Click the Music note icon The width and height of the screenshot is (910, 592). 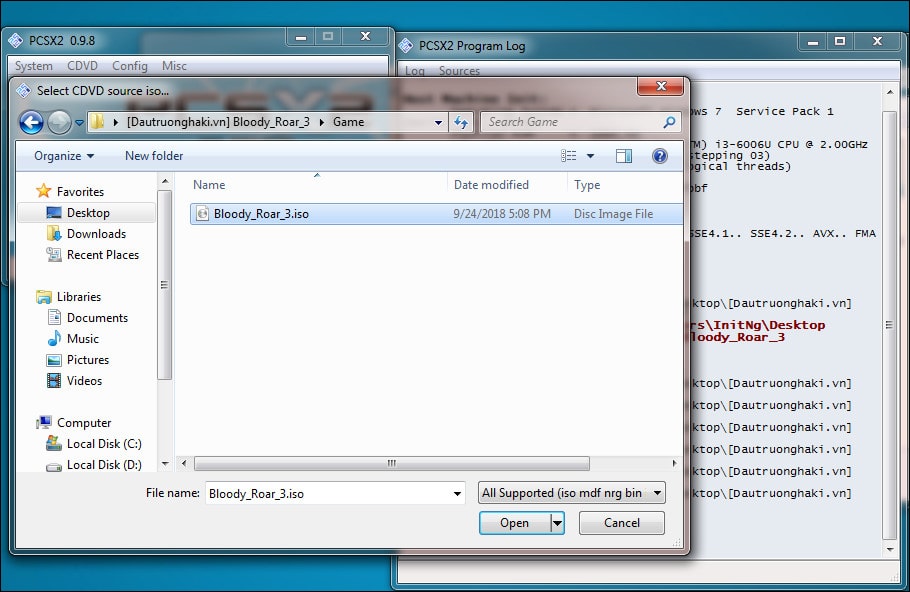[x=54, y=338]
